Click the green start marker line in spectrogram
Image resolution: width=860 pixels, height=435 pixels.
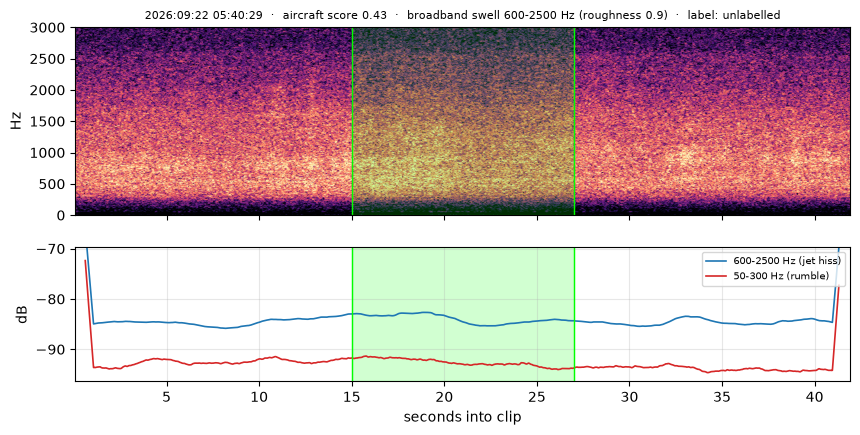point(352,121)
